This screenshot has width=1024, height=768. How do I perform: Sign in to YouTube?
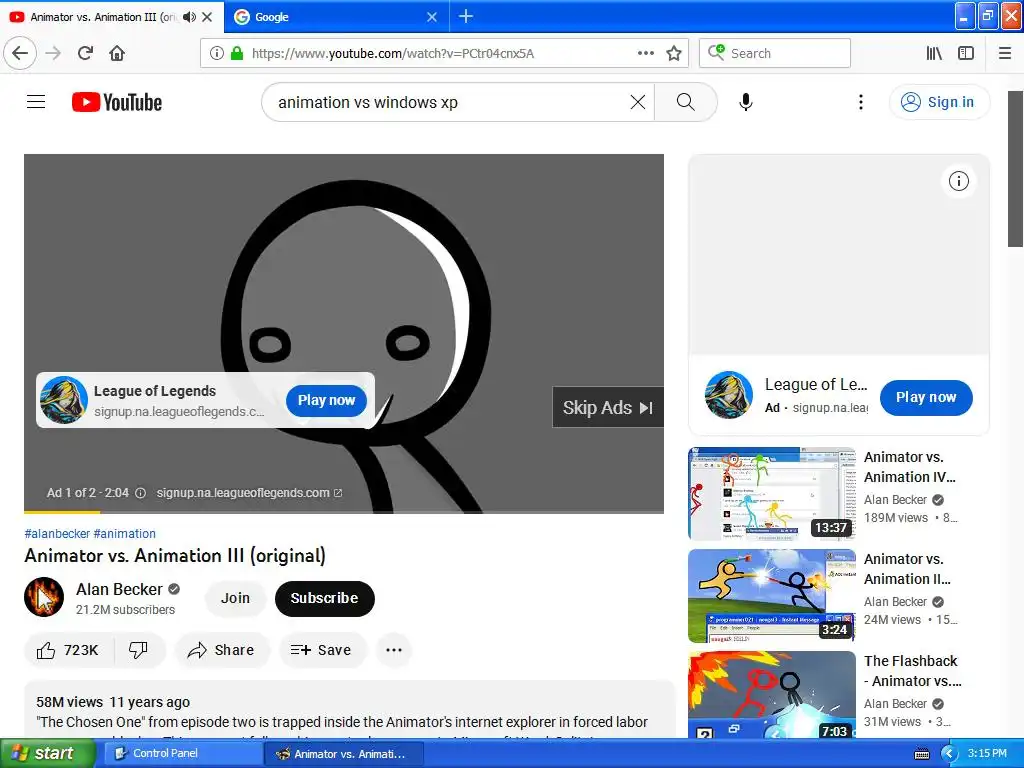point(939,102)
